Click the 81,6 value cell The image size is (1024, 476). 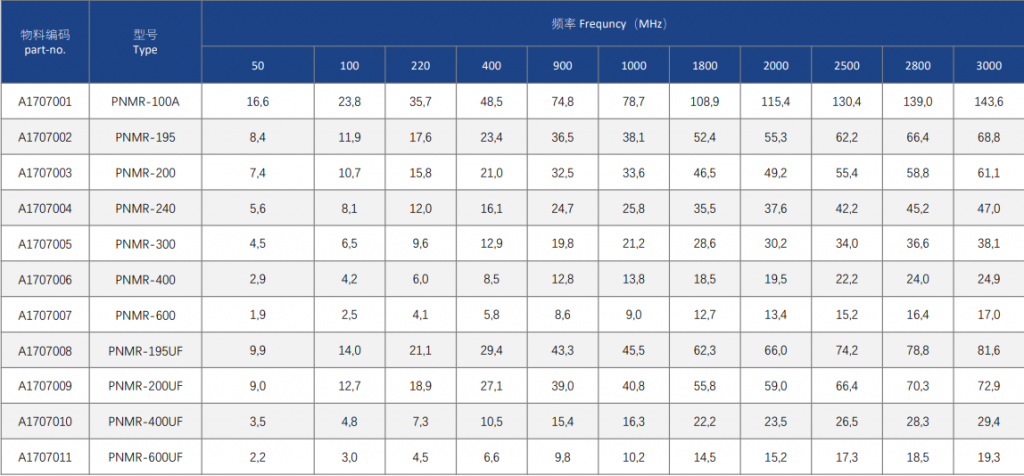click(x=989, y=351)
